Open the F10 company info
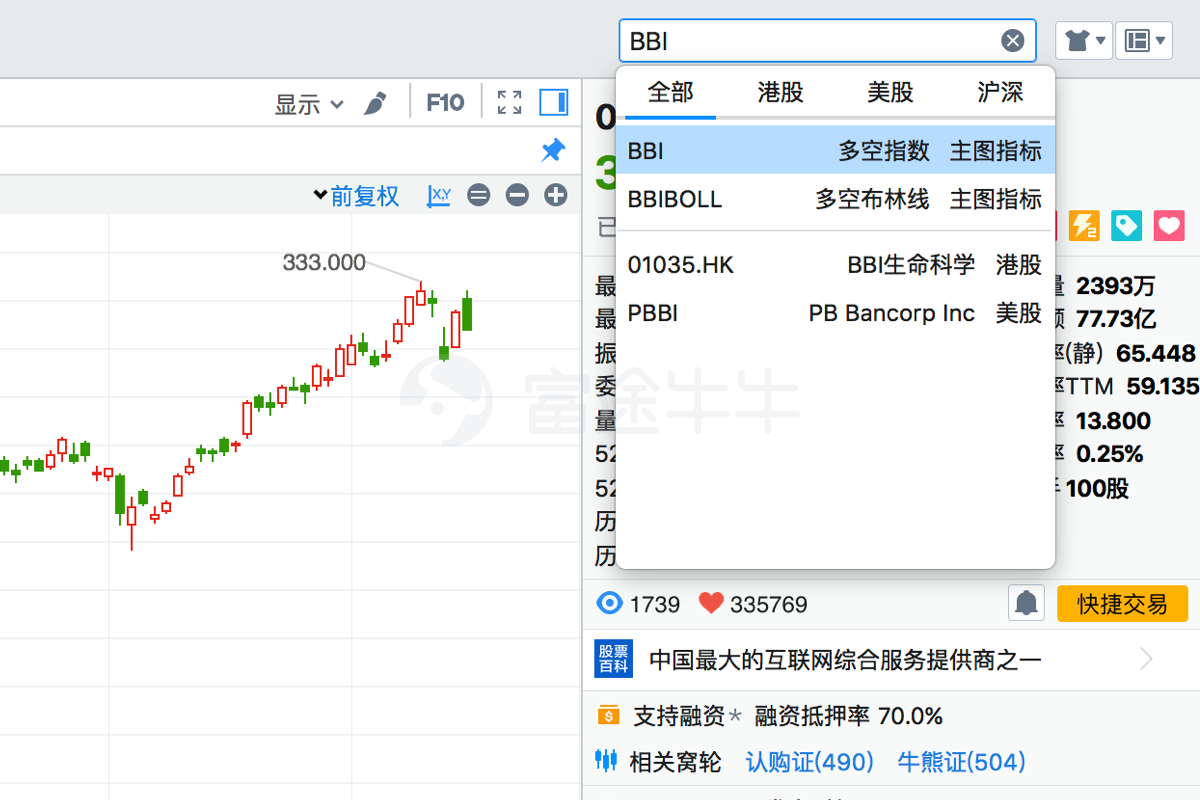Screen dimensions: 1200x800 [x=445, y=102]
